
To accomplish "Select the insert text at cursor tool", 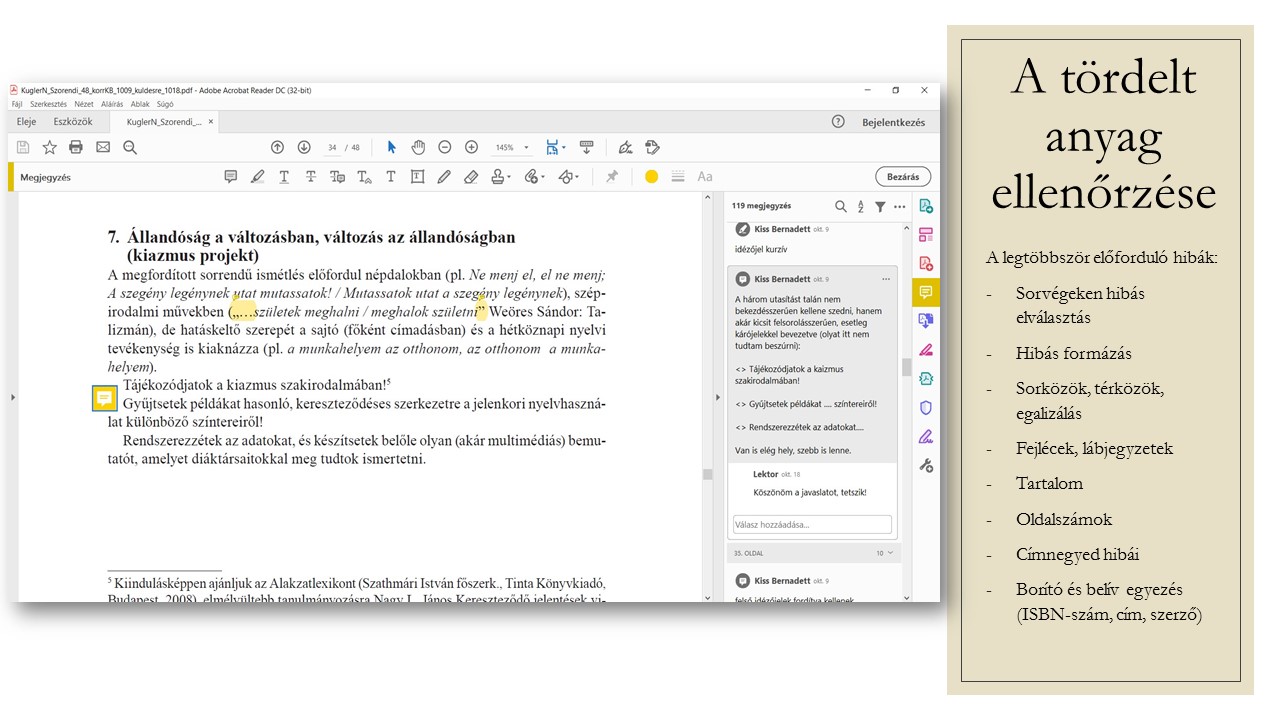I will pyautogui.click(x=364, y=177).
